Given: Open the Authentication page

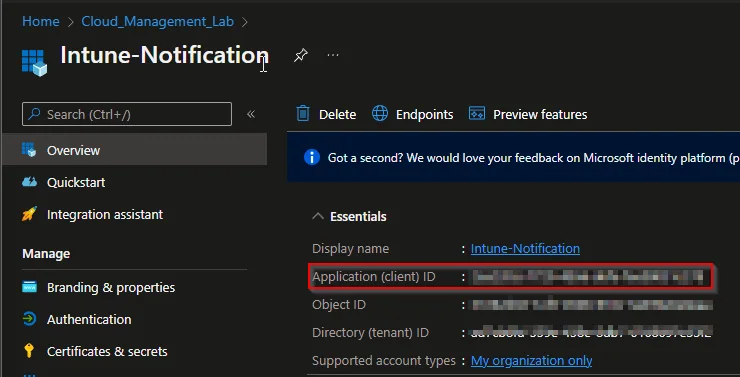Looking at the screenshot, I should (x=89, y=319).
